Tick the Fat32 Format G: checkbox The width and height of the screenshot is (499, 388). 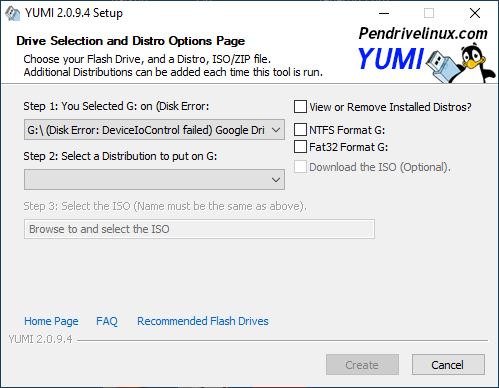(x=300, y=147)
